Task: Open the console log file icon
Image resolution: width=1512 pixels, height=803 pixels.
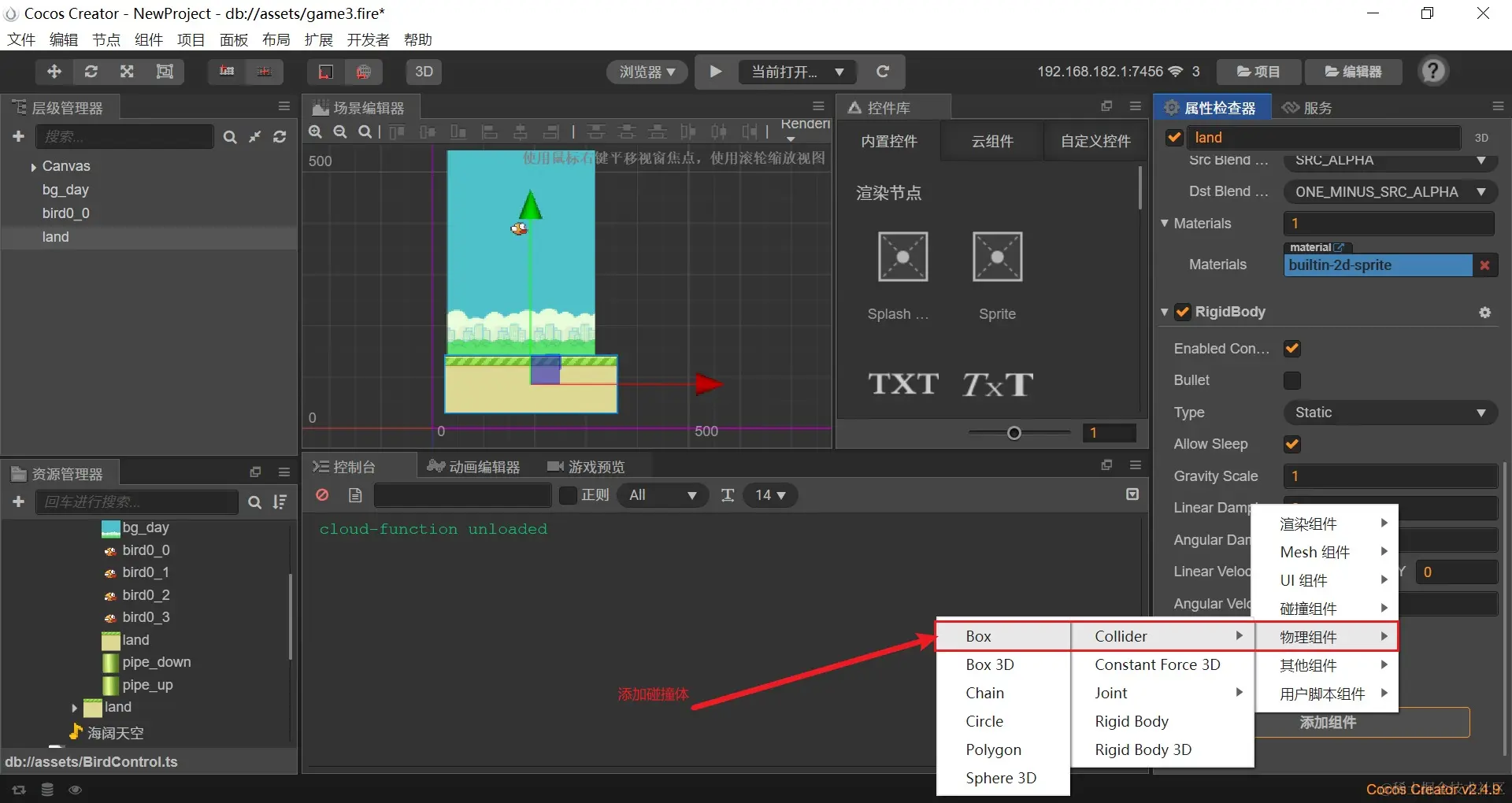Action: [x=355, y=495]
